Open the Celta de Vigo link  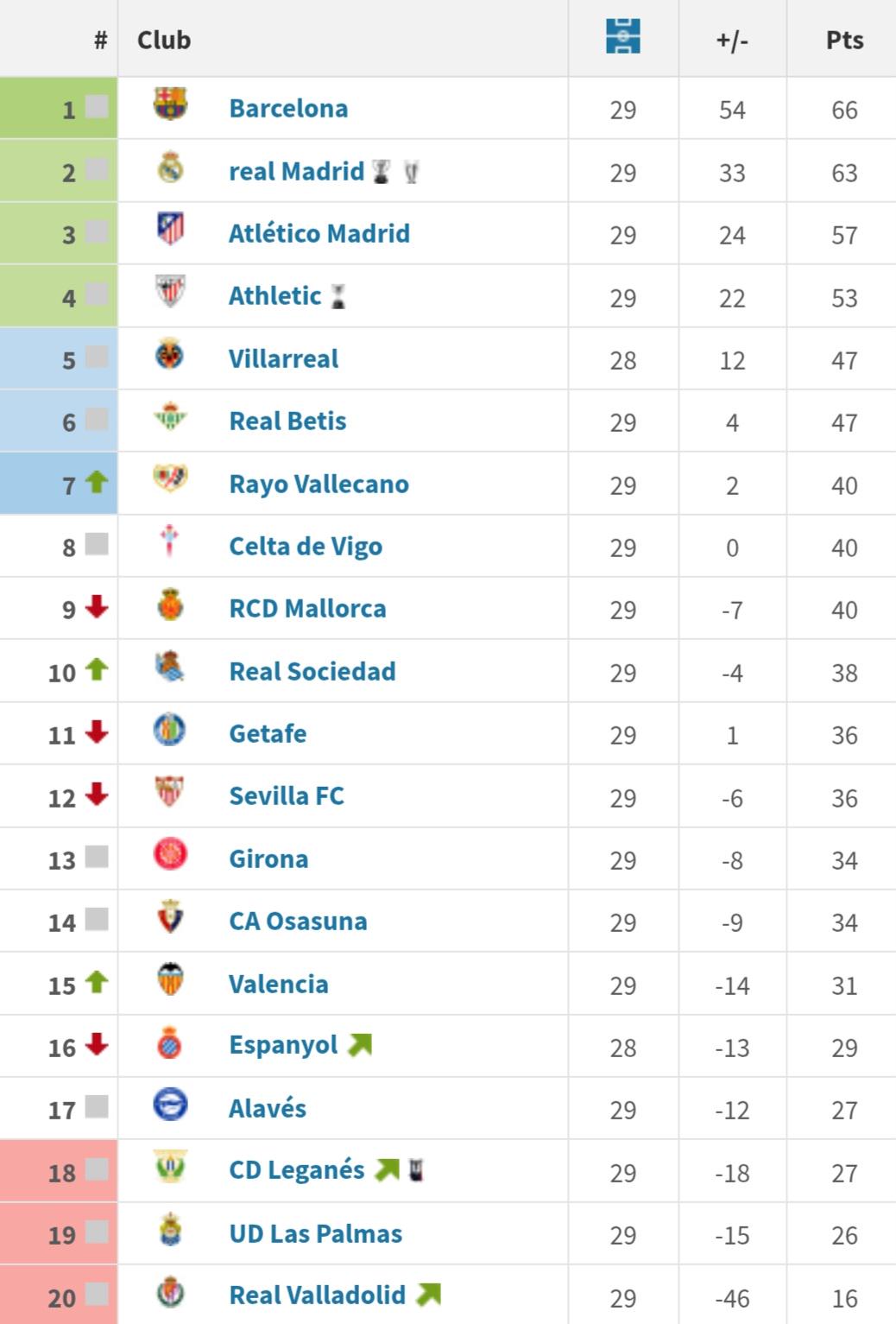(306, 547)
